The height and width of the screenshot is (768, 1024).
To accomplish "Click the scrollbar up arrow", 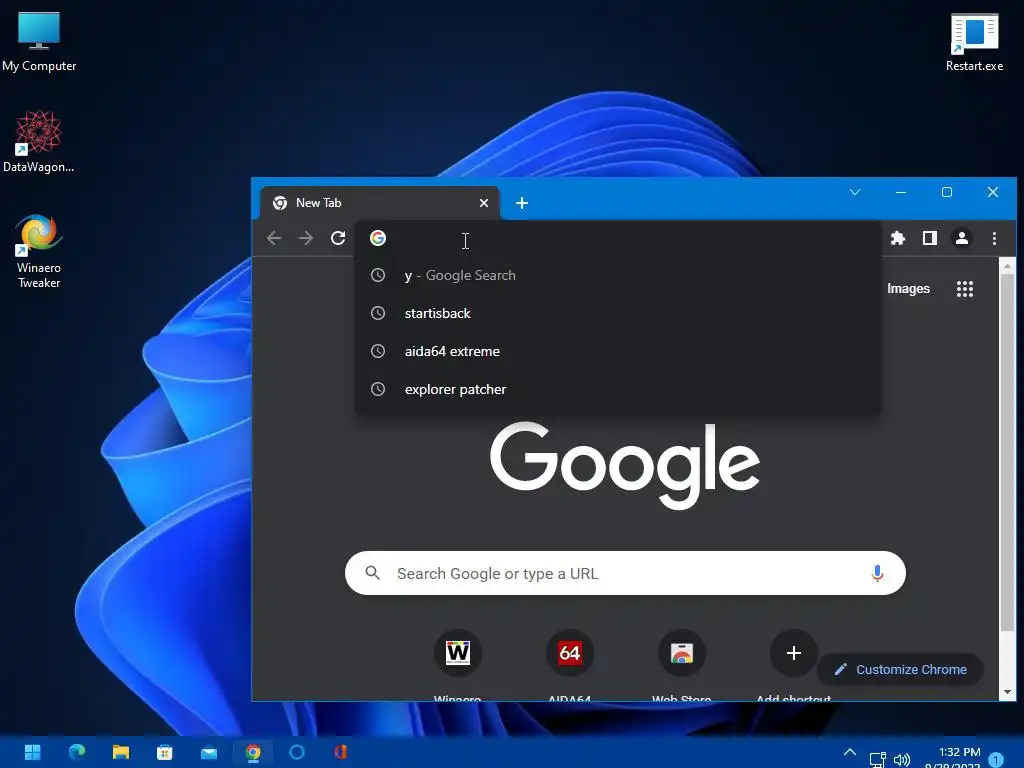I will click(1007, 266).
